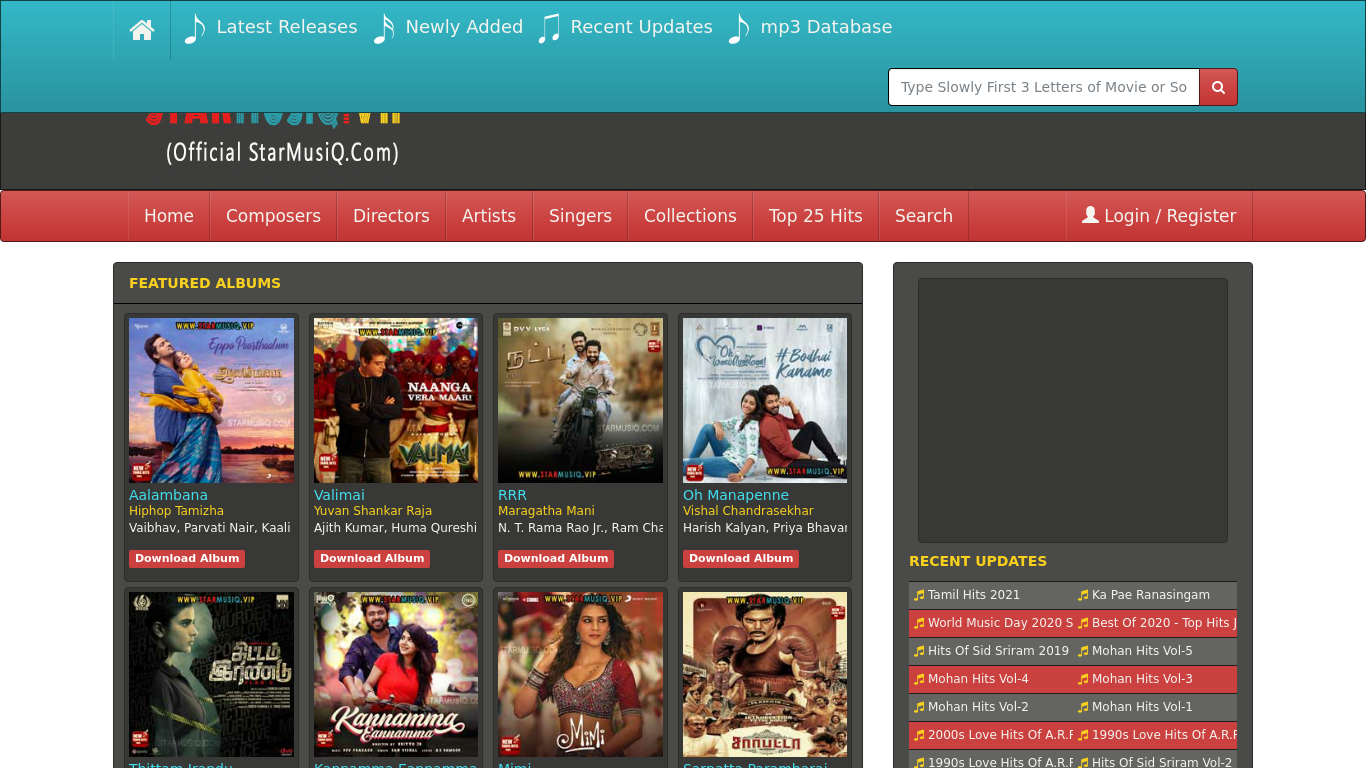Open Recent Updates link in top bar
The height and width of the screenshot is (768, 1366).
641,27
